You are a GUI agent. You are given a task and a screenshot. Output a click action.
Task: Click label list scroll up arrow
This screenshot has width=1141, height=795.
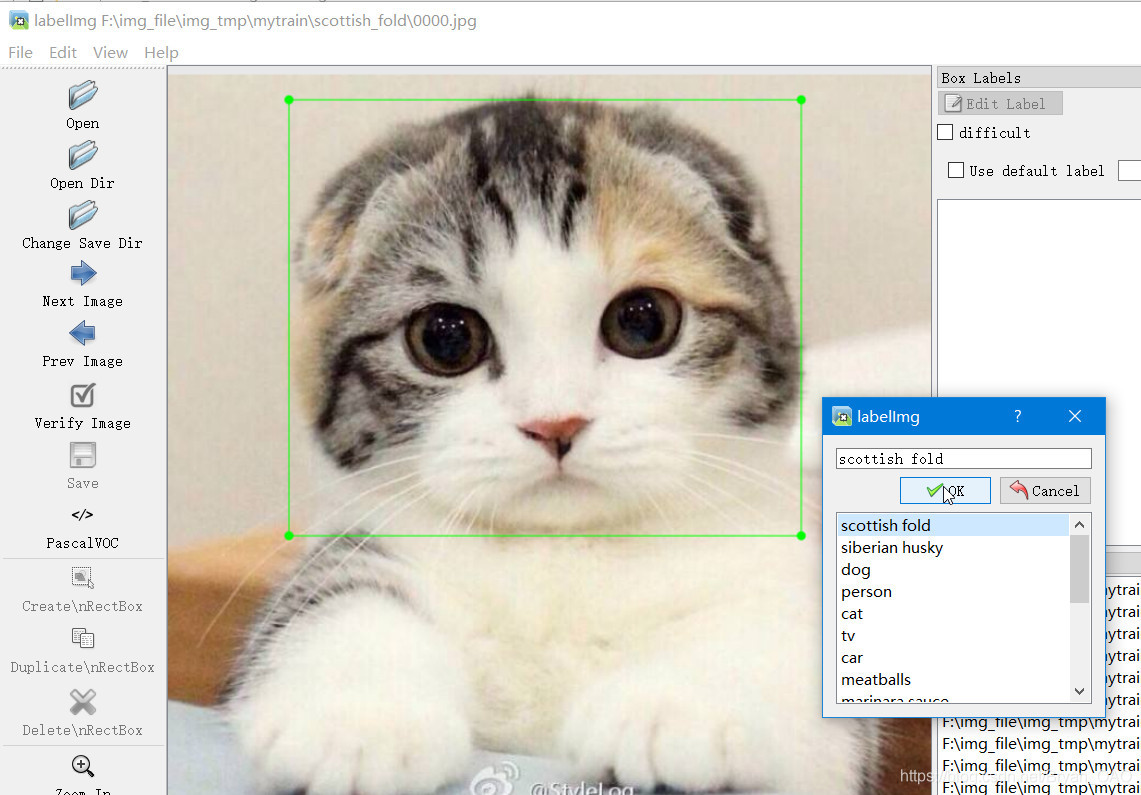point(1080,524)
